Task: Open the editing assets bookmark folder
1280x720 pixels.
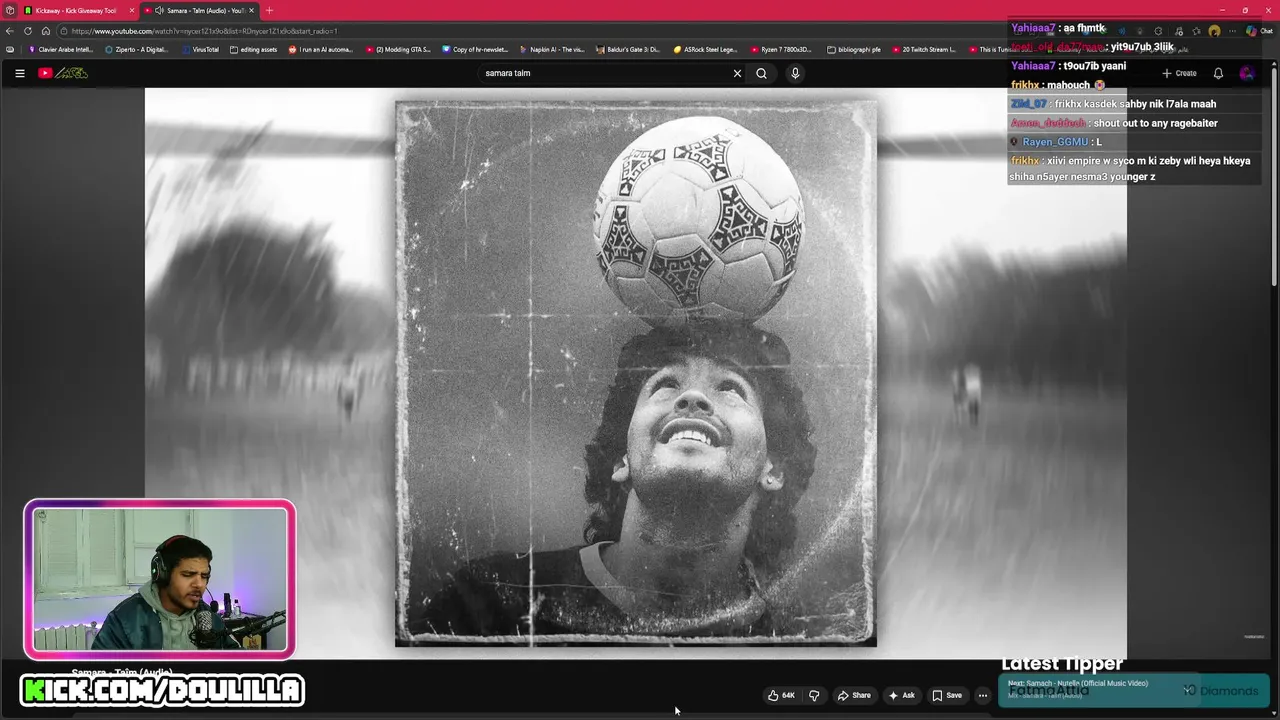Action: click(253, 49)
